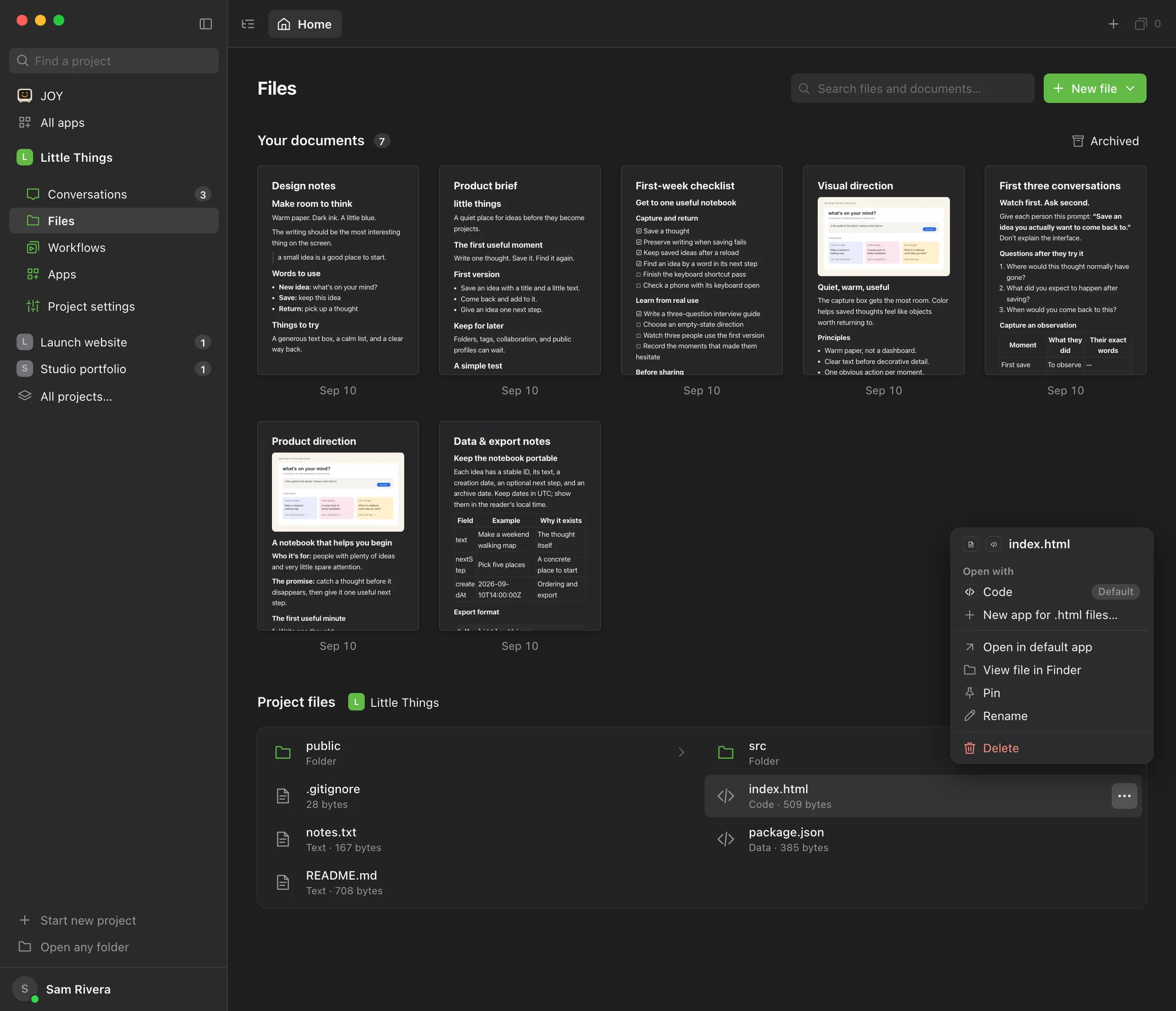Open the notes.txt file

480,839
